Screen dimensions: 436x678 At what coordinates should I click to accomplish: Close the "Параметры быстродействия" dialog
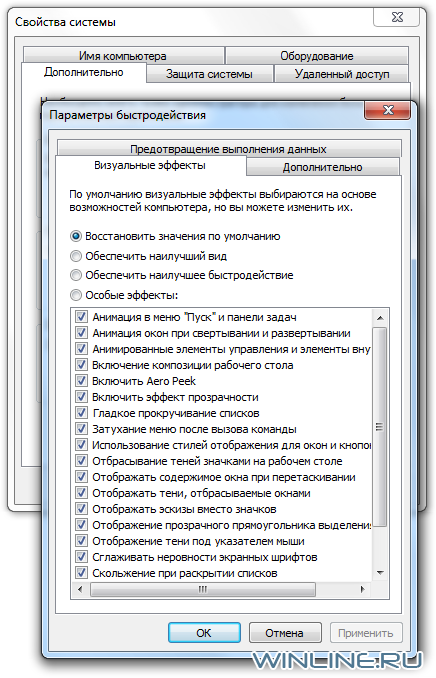tap(388, 110)
